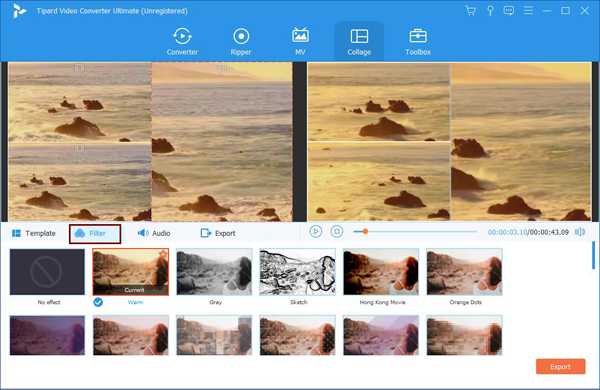600x390 pixels.
Task: Select top-left collage cell in editor
Action: coord(80,103)
